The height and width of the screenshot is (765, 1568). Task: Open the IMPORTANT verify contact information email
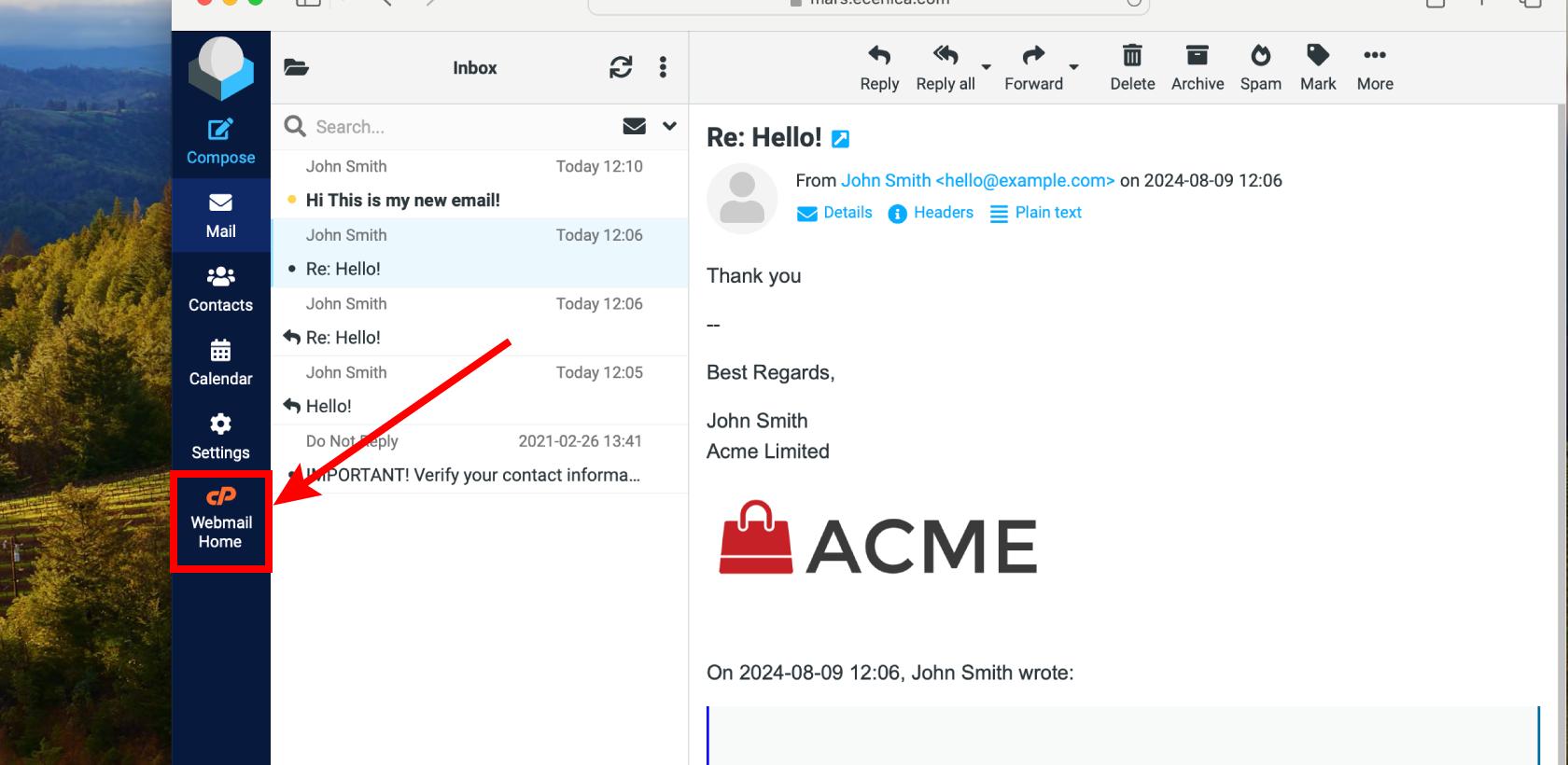(480, 459)
